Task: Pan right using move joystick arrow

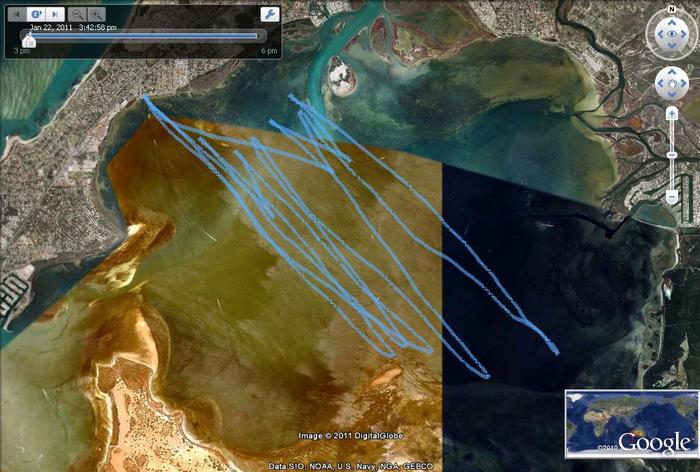Action: 682,82
